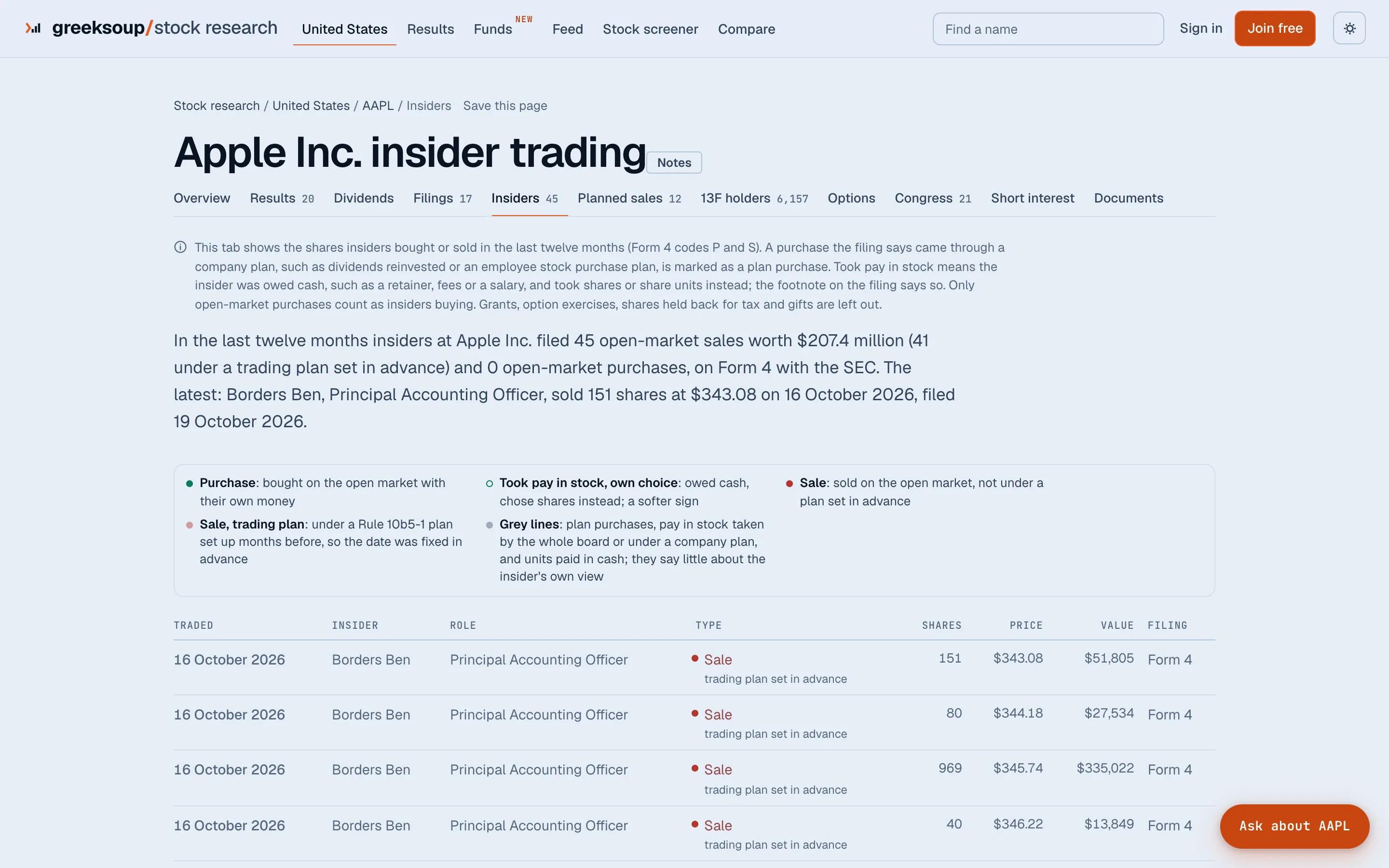The width and height of the screenshot is (1389, 868).
Task: Open the Notes button next to the title
Action: point(674,163)
